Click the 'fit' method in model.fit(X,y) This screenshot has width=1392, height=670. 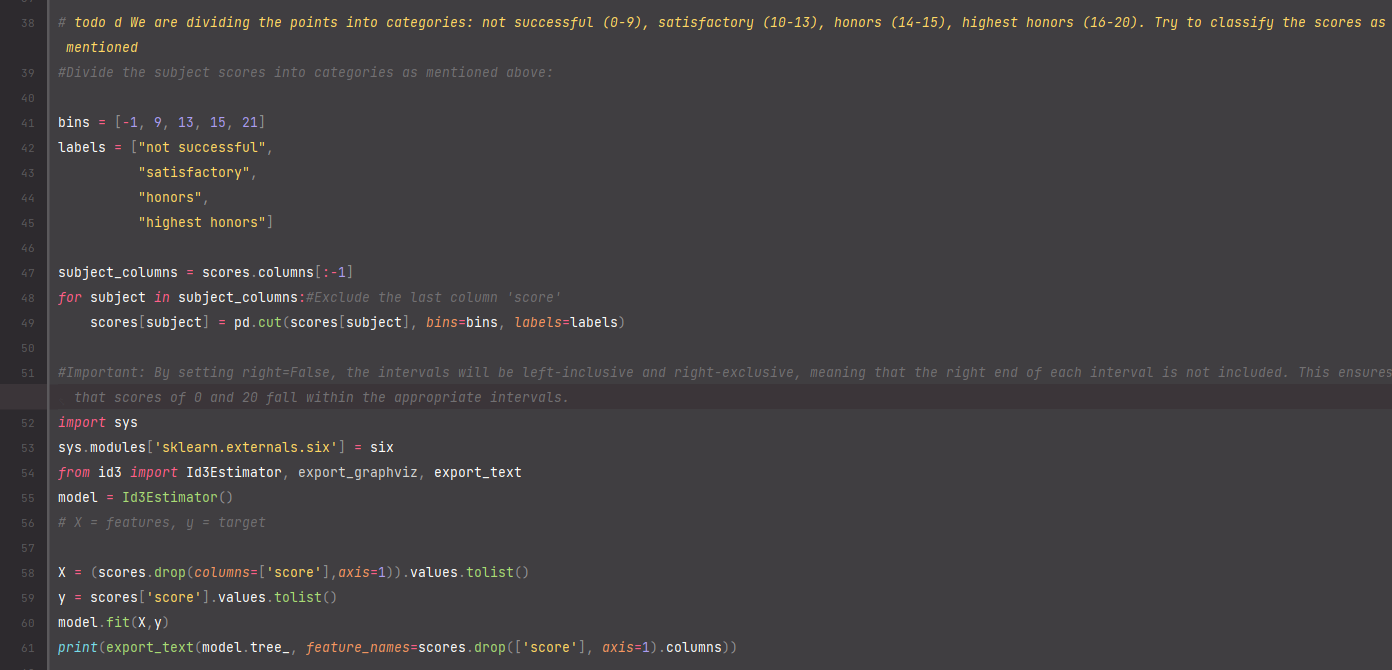coord(117,622)
